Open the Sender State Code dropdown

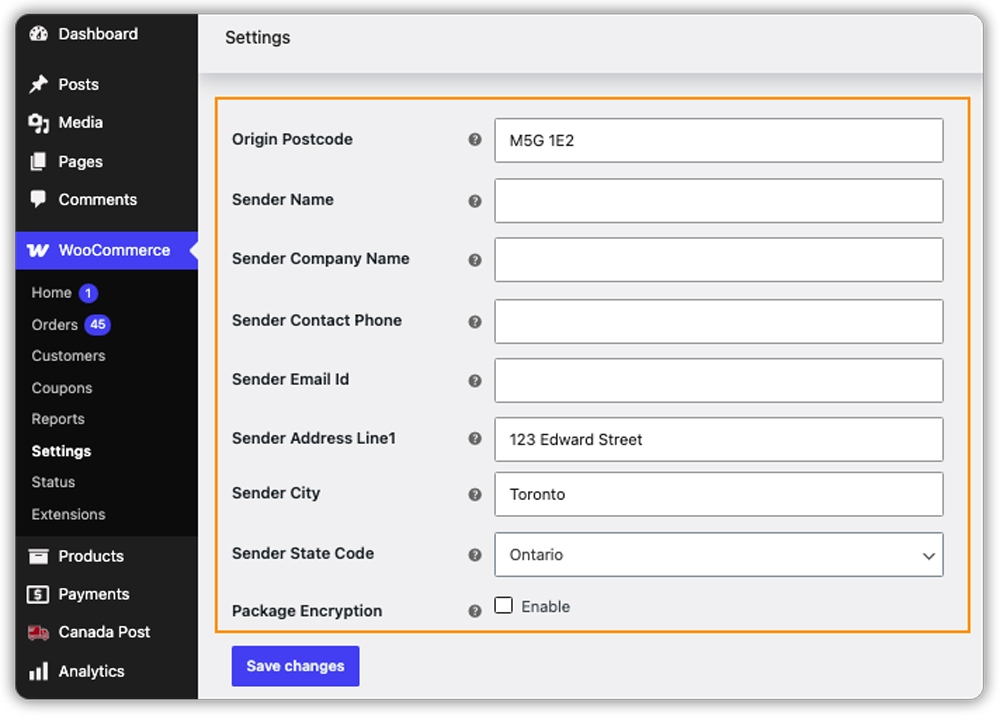click(x=719, y=555)
